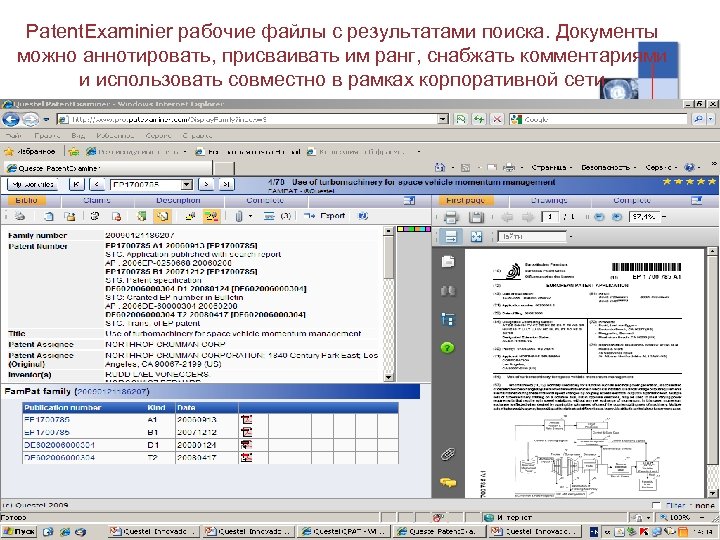Viewport: 720px width, 540px height.
Task: Maximize the right viewer panel using the tab-bar icon
Action: coord(697,201)
